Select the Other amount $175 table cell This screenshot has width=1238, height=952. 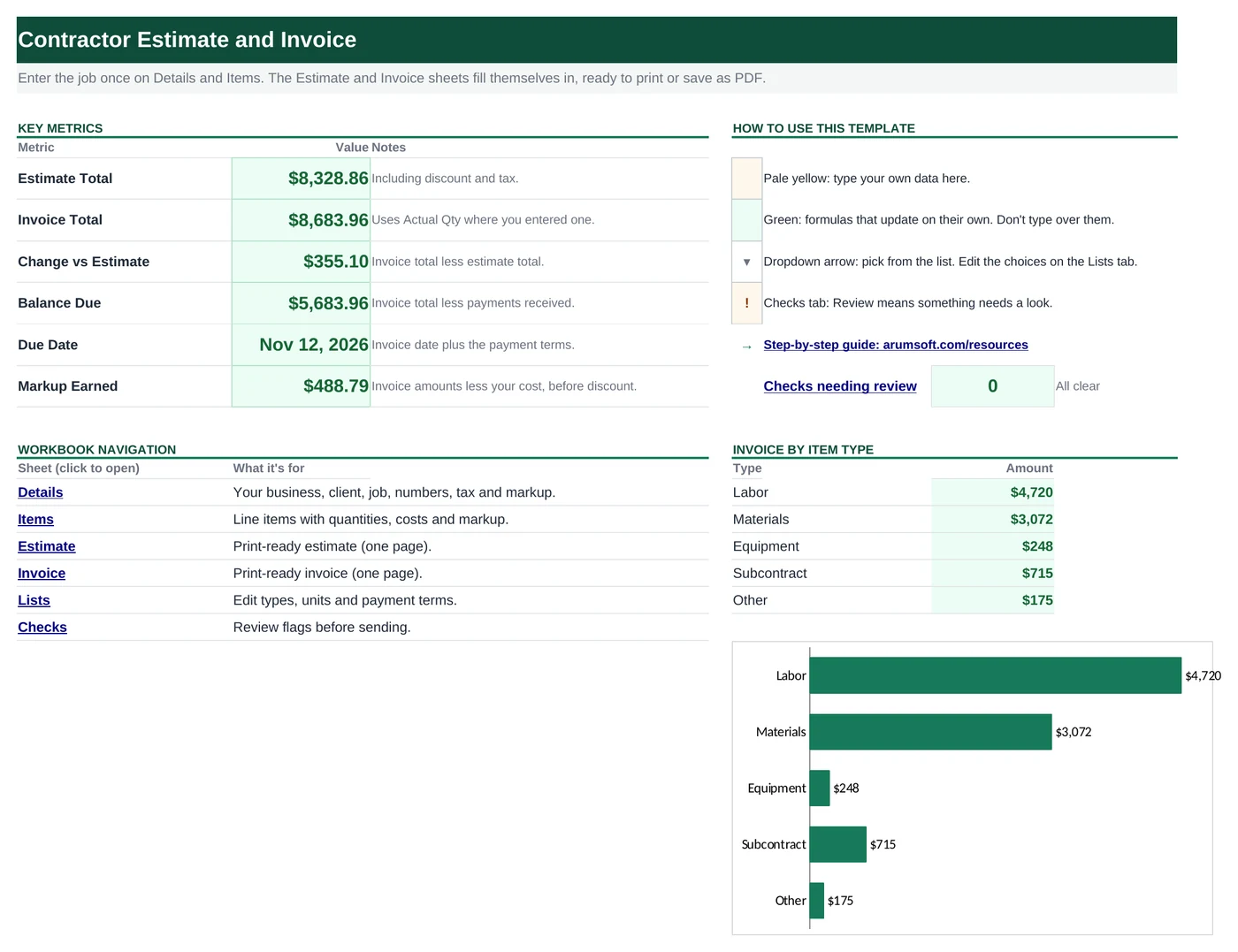(992, 600)
